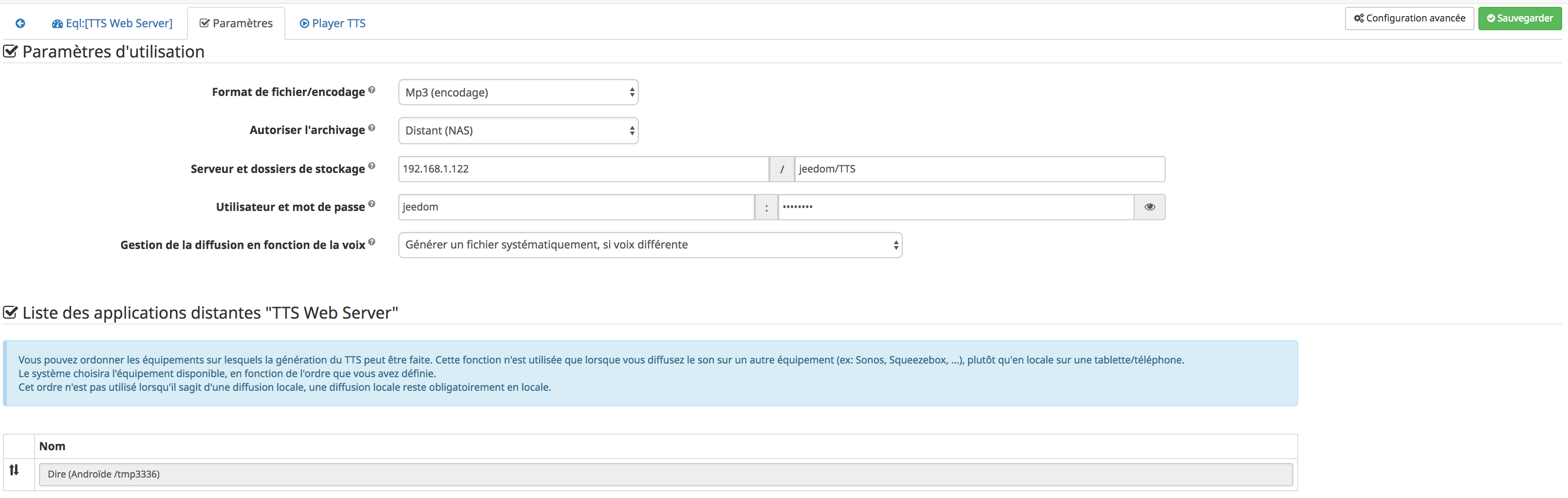
Task: Click the server IP field 192.168.1.122
Action: [x=583, y=169]
